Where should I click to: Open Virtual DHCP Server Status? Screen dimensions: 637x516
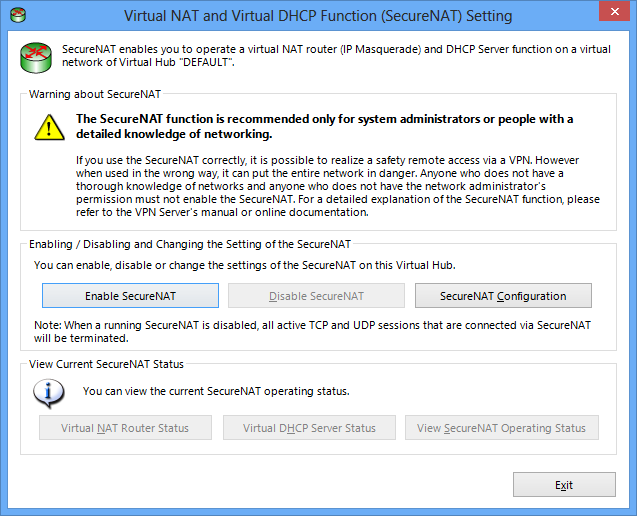point(309,428)
